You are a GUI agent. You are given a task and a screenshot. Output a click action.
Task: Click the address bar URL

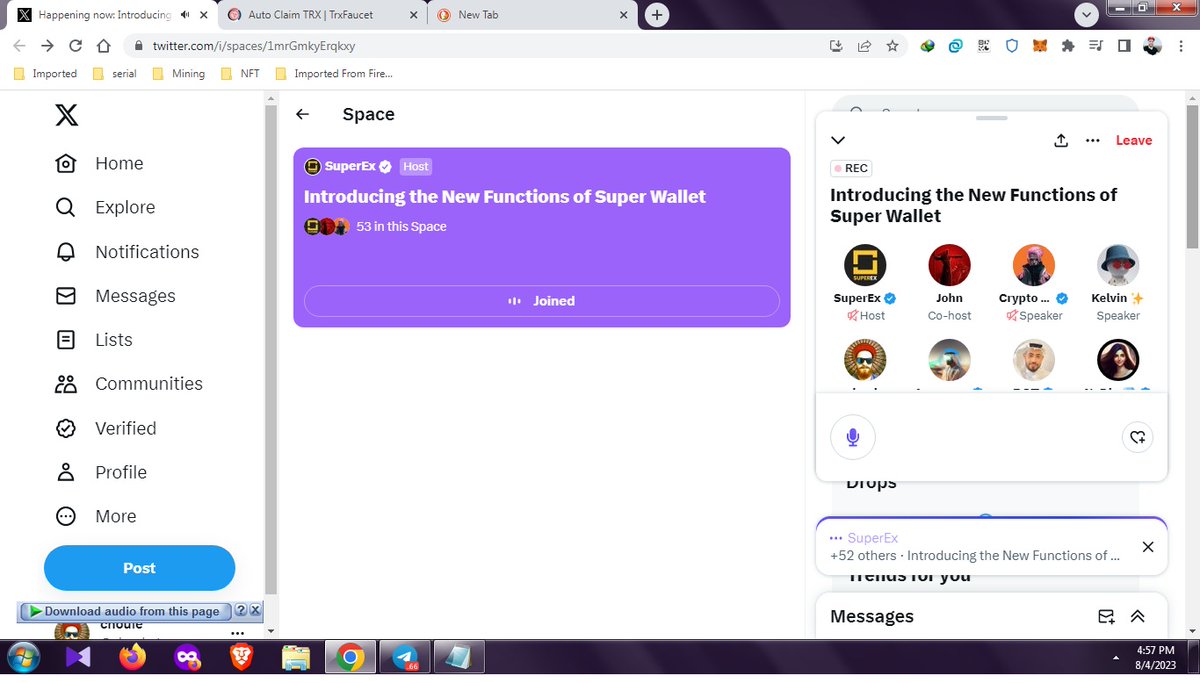click(x=252, y=46)
